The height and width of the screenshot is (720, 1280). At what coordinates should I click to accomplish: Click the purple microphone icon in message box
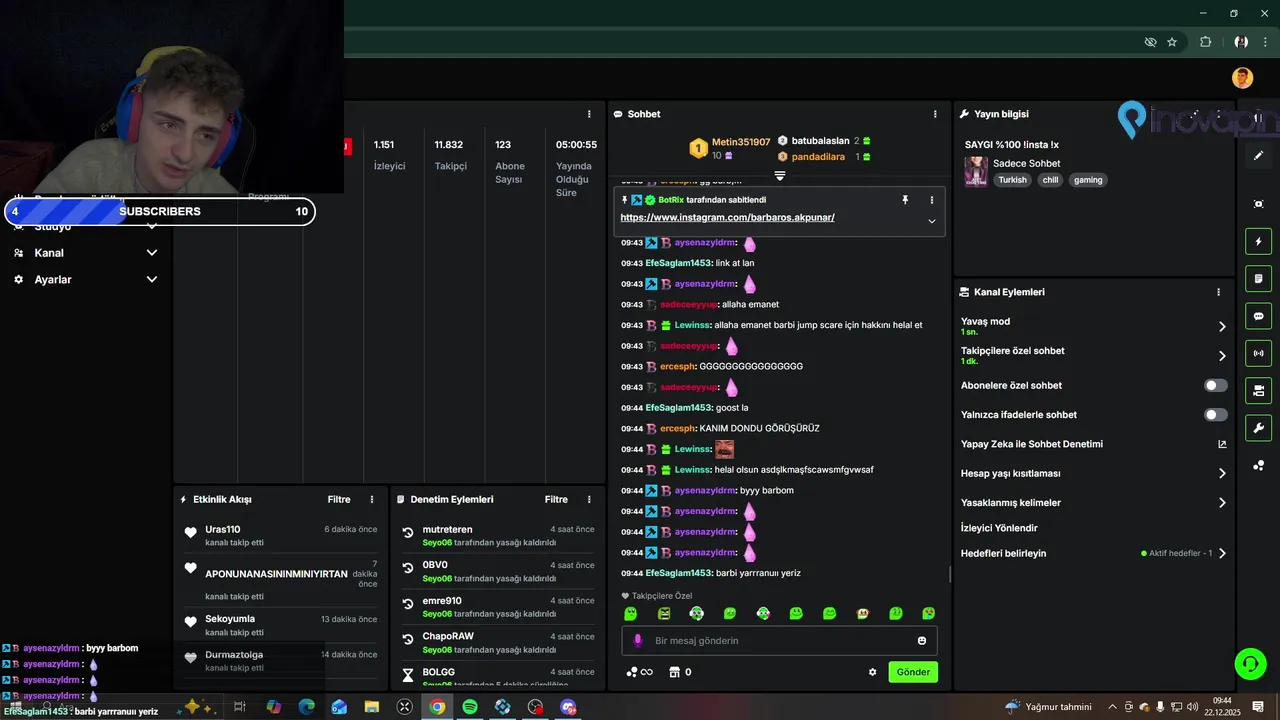pyautogui.click(x=638, y=641)
